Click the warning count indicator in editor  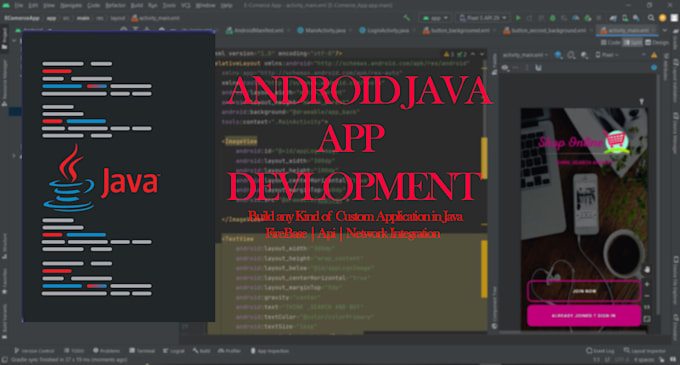pyautogui.click(x=448, y=54)
